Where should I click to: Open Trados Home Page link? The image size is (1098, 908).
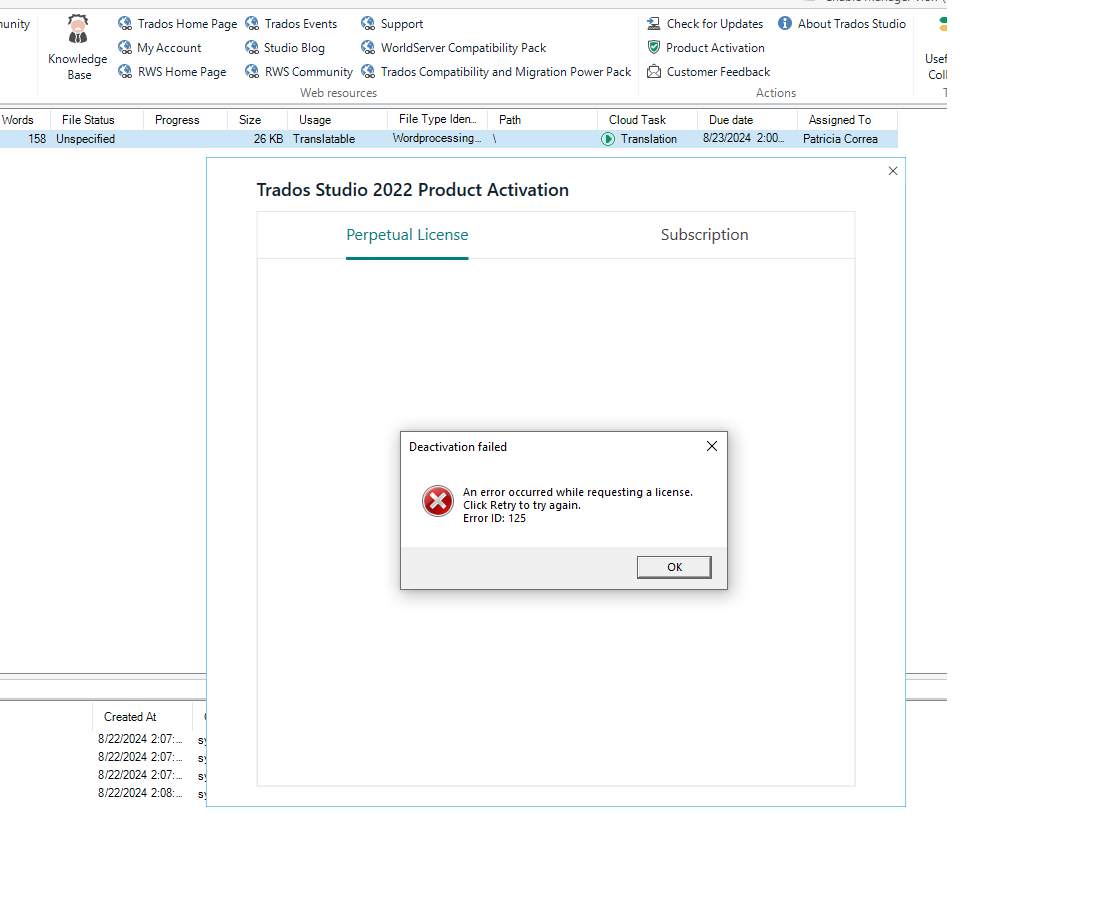point(178,24)
